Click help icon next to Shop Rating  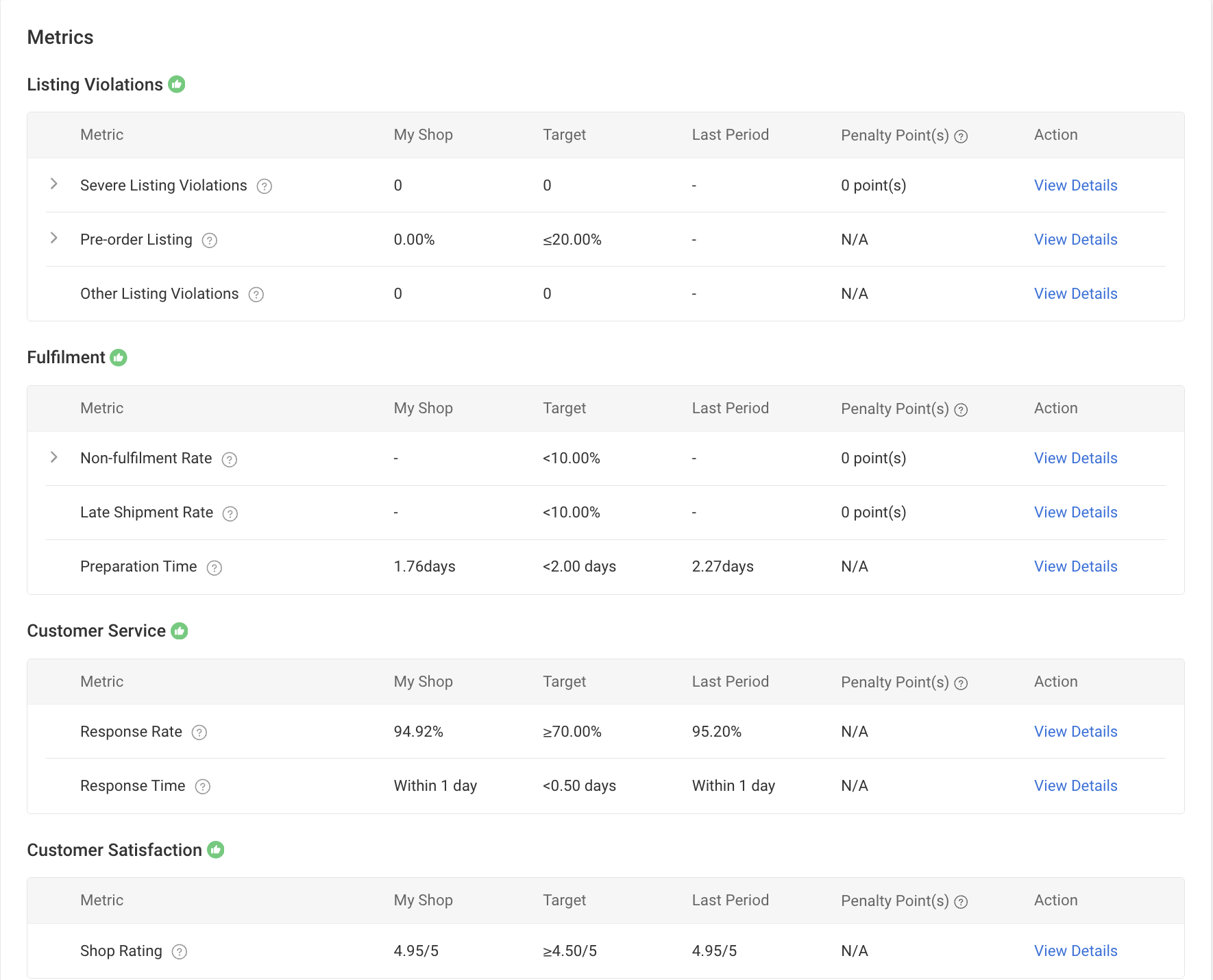click(x=180, y=952)
